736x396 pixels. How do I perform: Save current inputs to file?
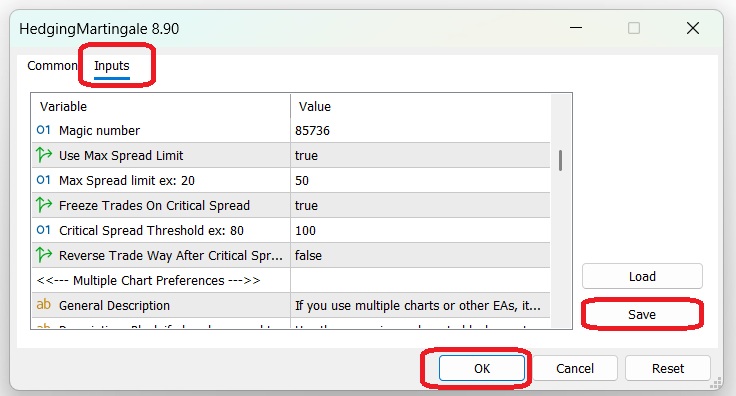pyautogui.click(x=642, y=314)
